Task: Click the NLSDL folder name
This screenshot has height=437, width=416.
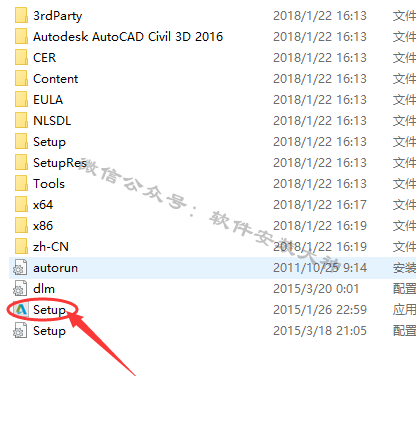Action: click(52, 121)
